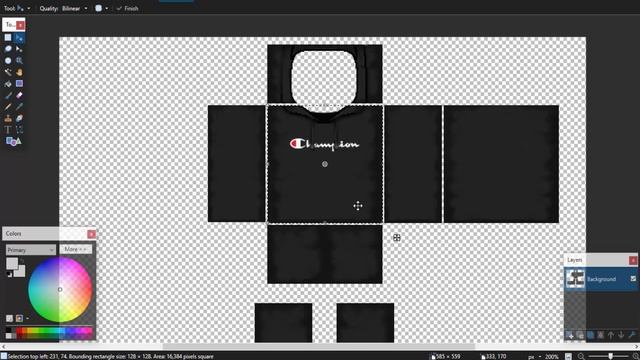Select the Gradient tool
Screen dimensions: 640x360
pos(19,84)
